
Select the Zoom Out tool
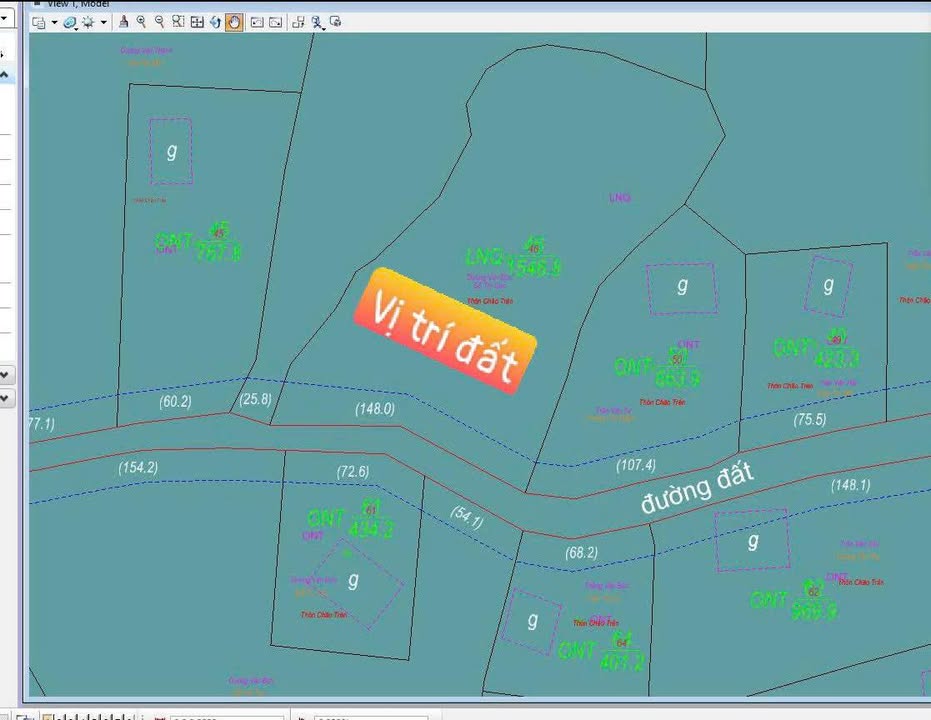click(x=159, y=22)
